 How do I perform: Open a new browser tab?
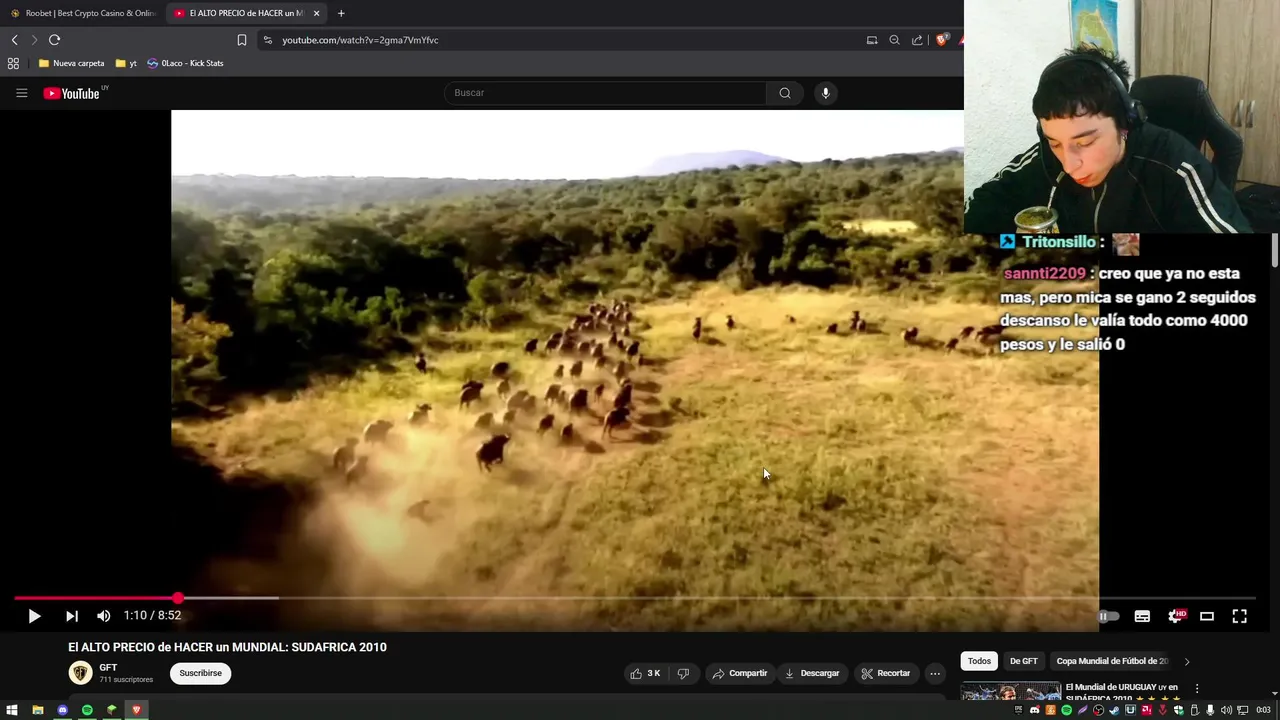(x=341, y=13)
